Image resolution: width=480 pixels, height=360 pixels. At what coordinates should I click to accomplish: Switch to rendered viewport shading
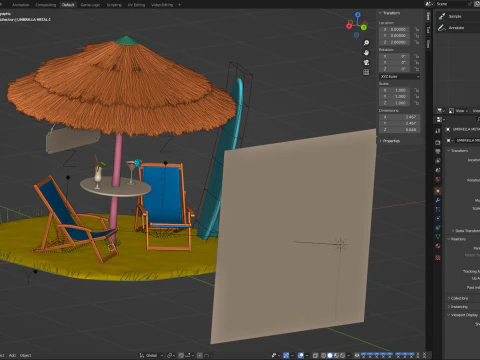(342, 355)
